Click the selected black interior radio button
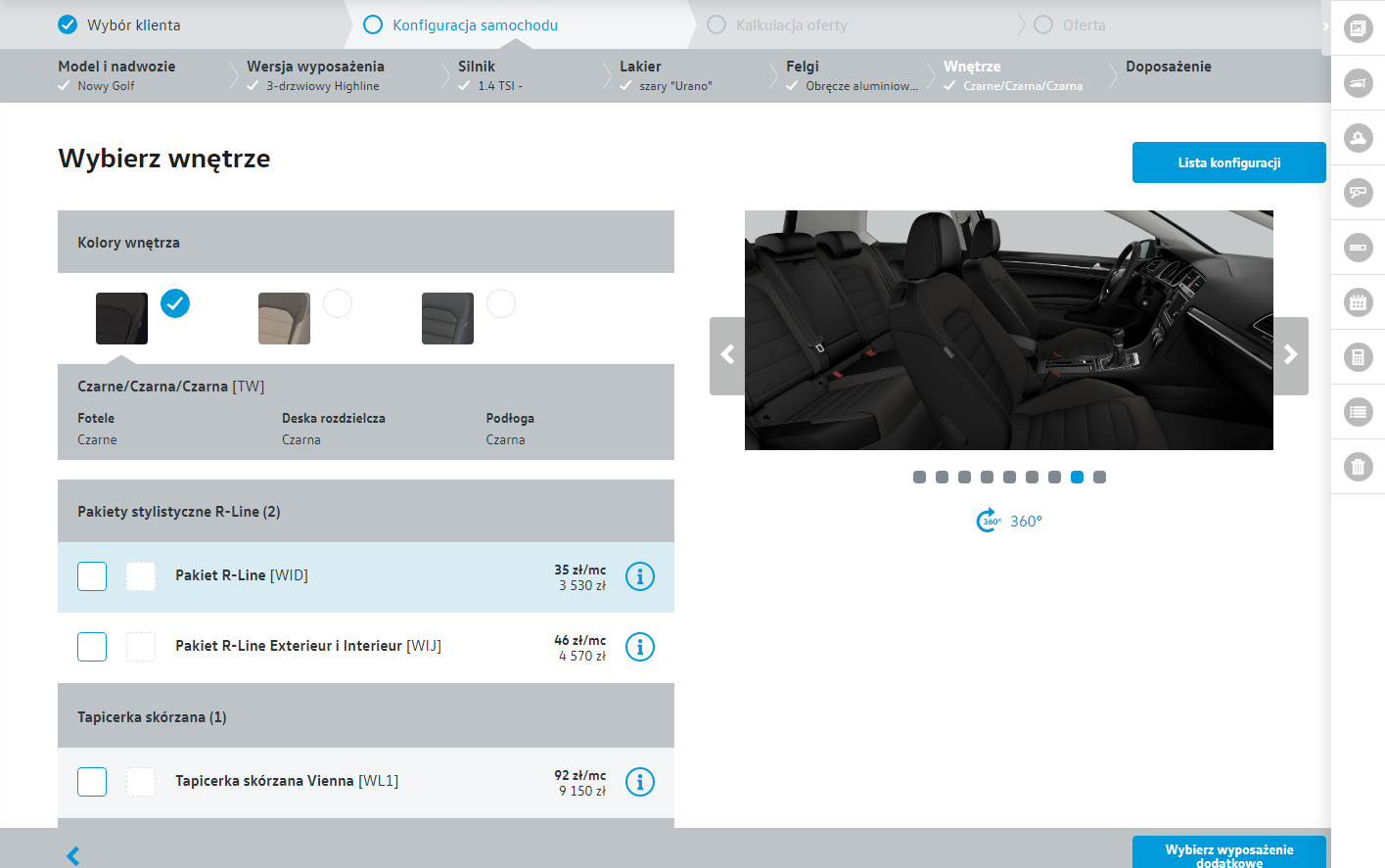1385x868 pixels. tap(175, 303)
